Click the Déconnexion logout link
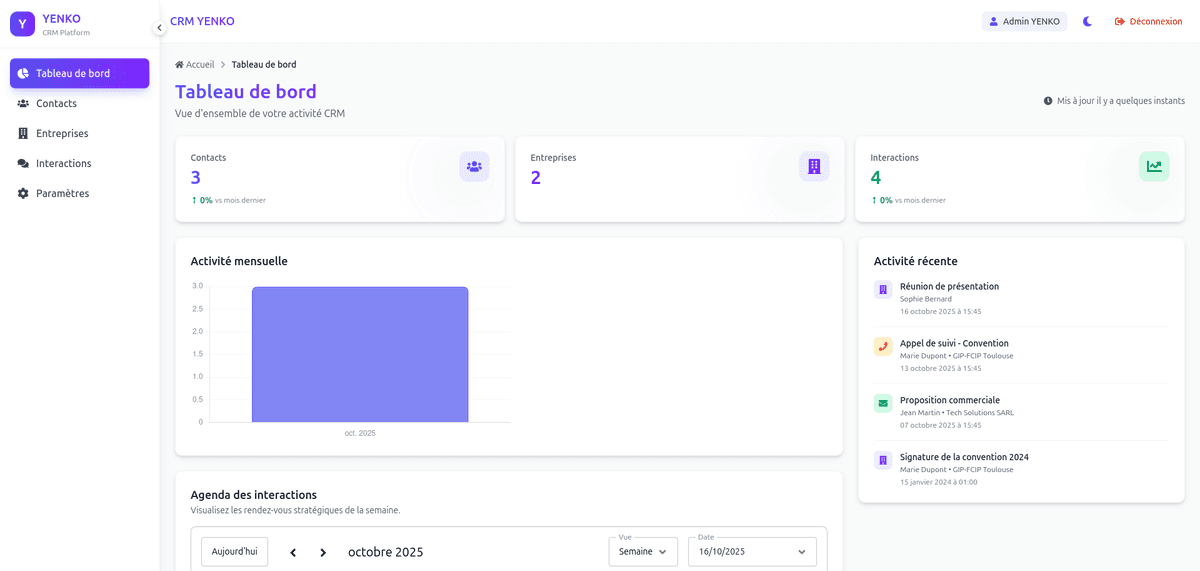This screenshot has height=571, width=1200. (1148, 21)
